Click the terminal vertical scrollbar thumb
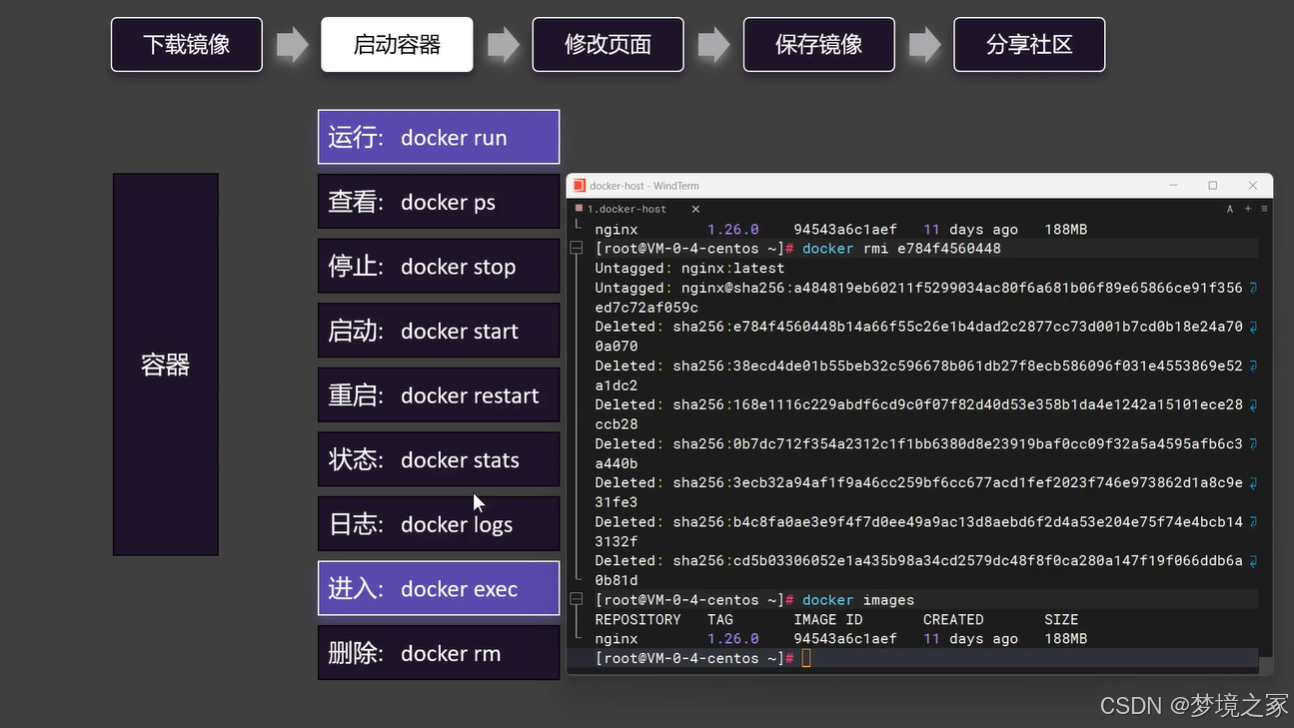This screenshot has width=1294, height=728. click(x=1266, y=665)
